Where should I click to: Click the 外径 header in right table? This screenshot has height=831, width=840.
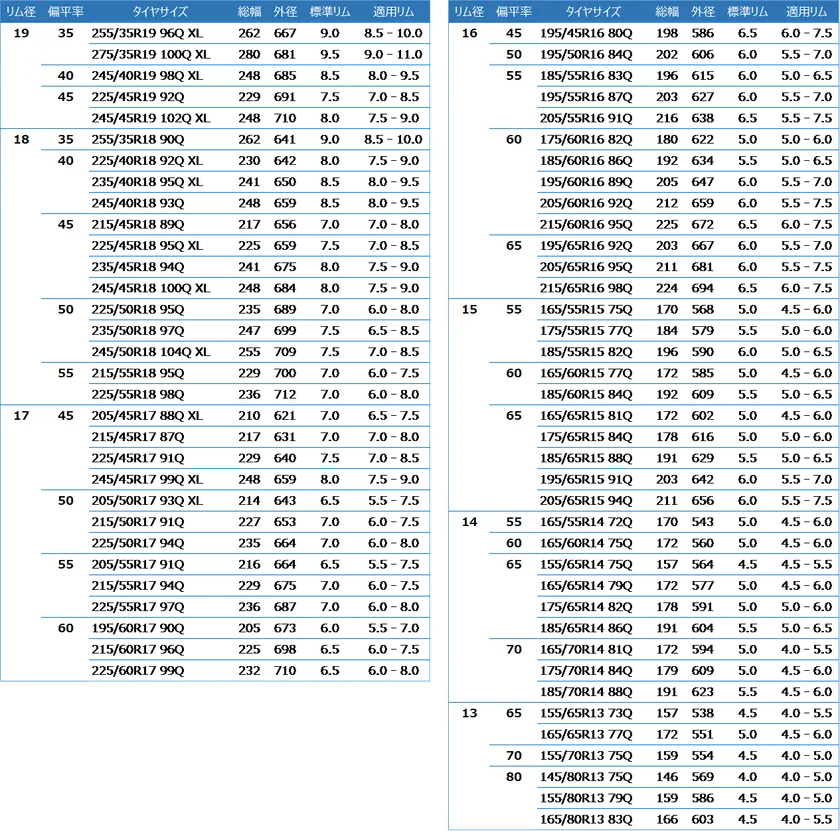pyautogui.click(x=702, y=11)
